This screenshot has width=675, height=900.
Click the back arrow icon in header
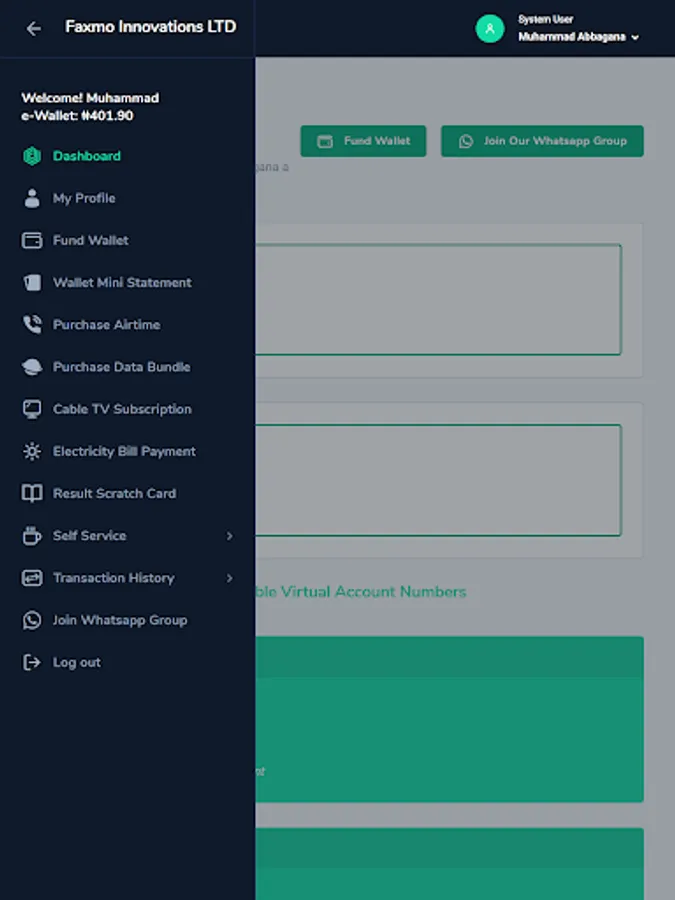[33, 29]
